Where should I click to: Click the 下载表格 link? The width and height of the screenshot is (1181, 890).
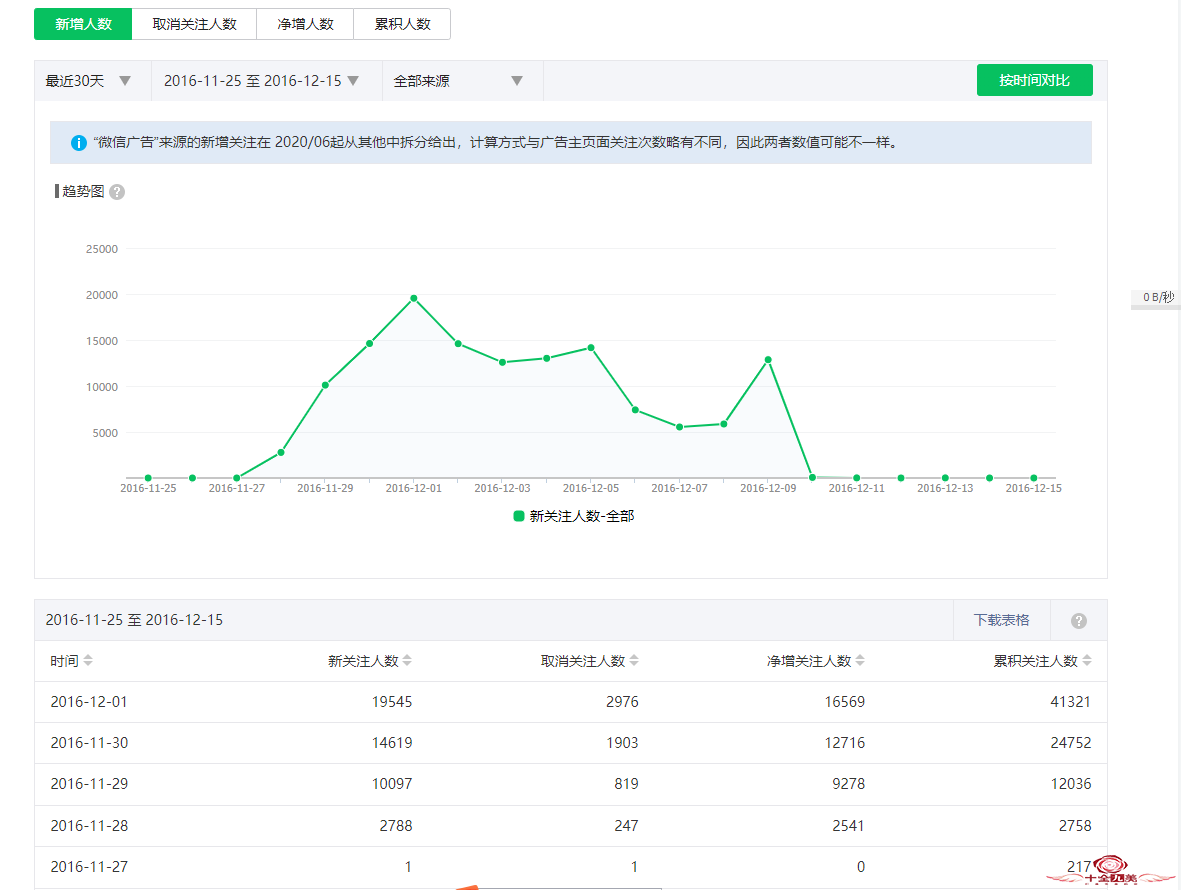1001,620
